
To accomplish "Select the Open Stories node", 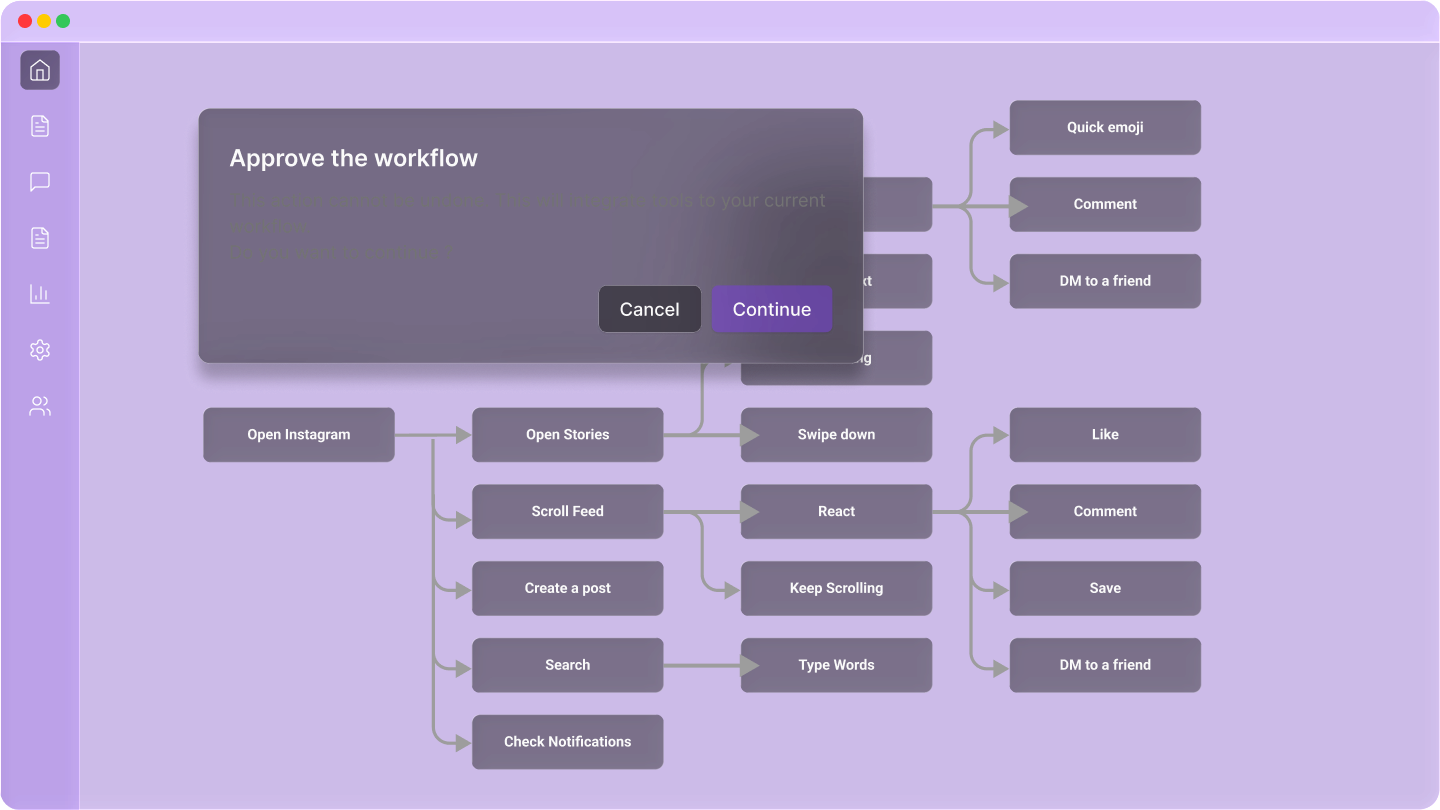I will pos(568,434).
